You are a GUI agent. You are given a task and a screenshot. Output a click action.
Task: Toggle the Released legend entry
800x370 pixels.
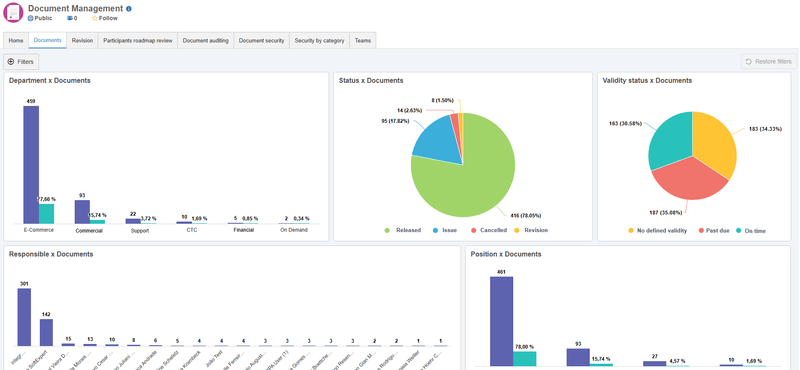[x=403, y=230]
